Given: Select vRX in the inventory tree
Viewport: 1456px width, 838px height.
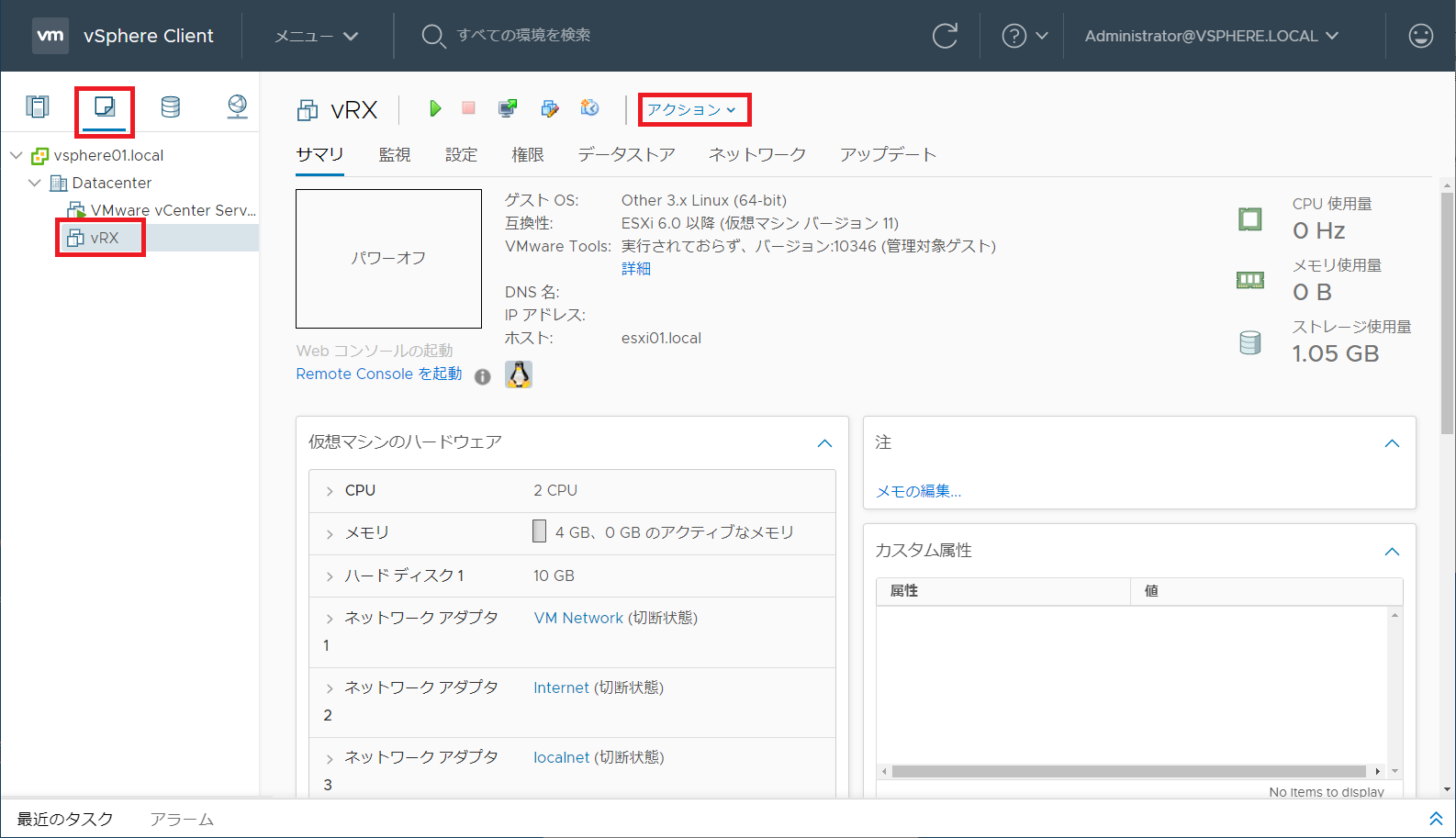Looking at the screenshot, I should [105, 238].
